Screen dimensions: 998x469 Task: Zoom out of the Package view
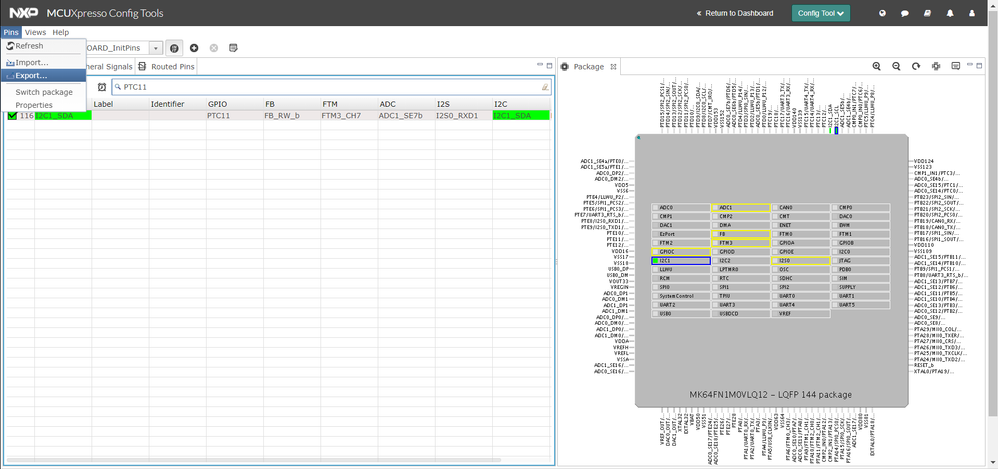(896, 66)
